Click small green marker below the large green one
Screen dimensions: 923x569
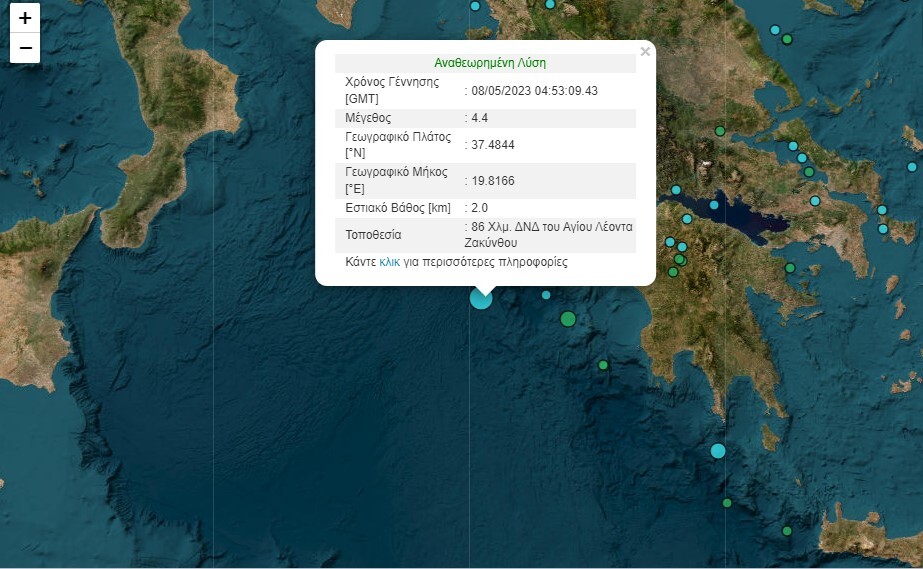[603, 365]
